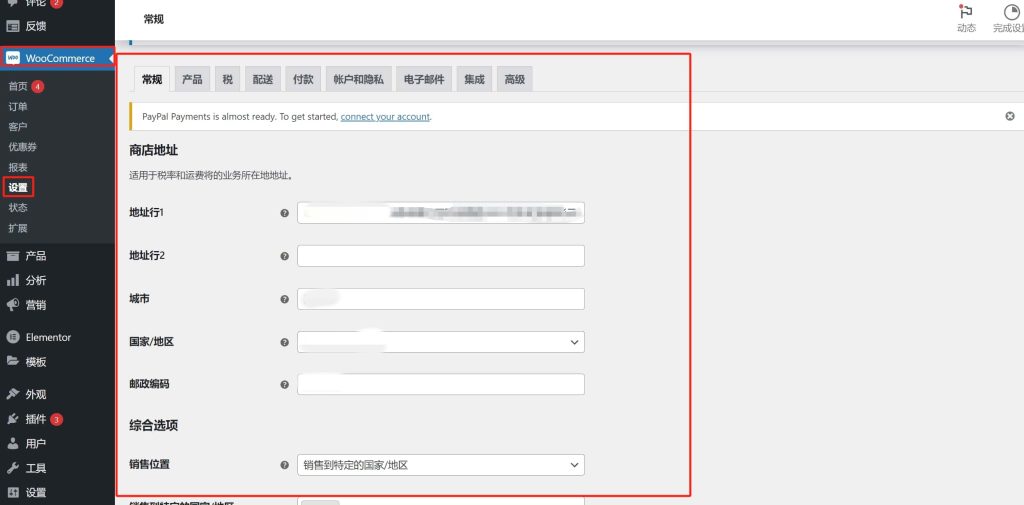Viewport: 1024px width, 505px height.
Task: Click the 评论 comments bubble icon
Action: tap(12, 3)
